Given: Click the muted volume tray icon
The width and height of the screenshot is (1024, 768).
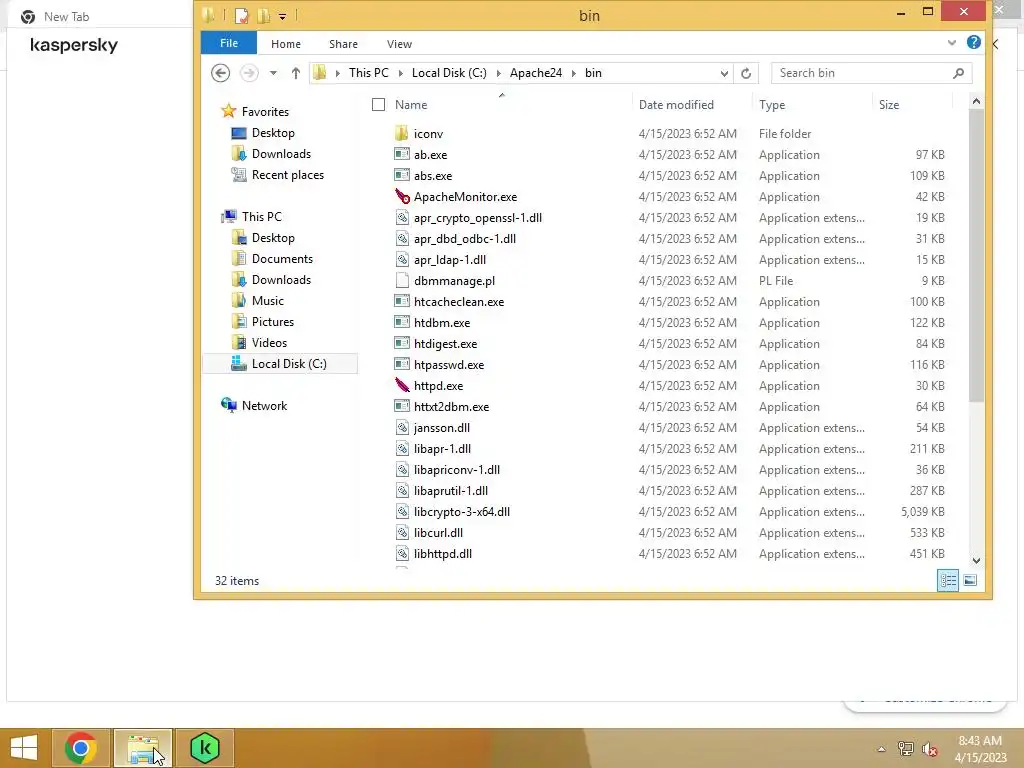Looking at the screenshot, I should [x=930, y=749].
